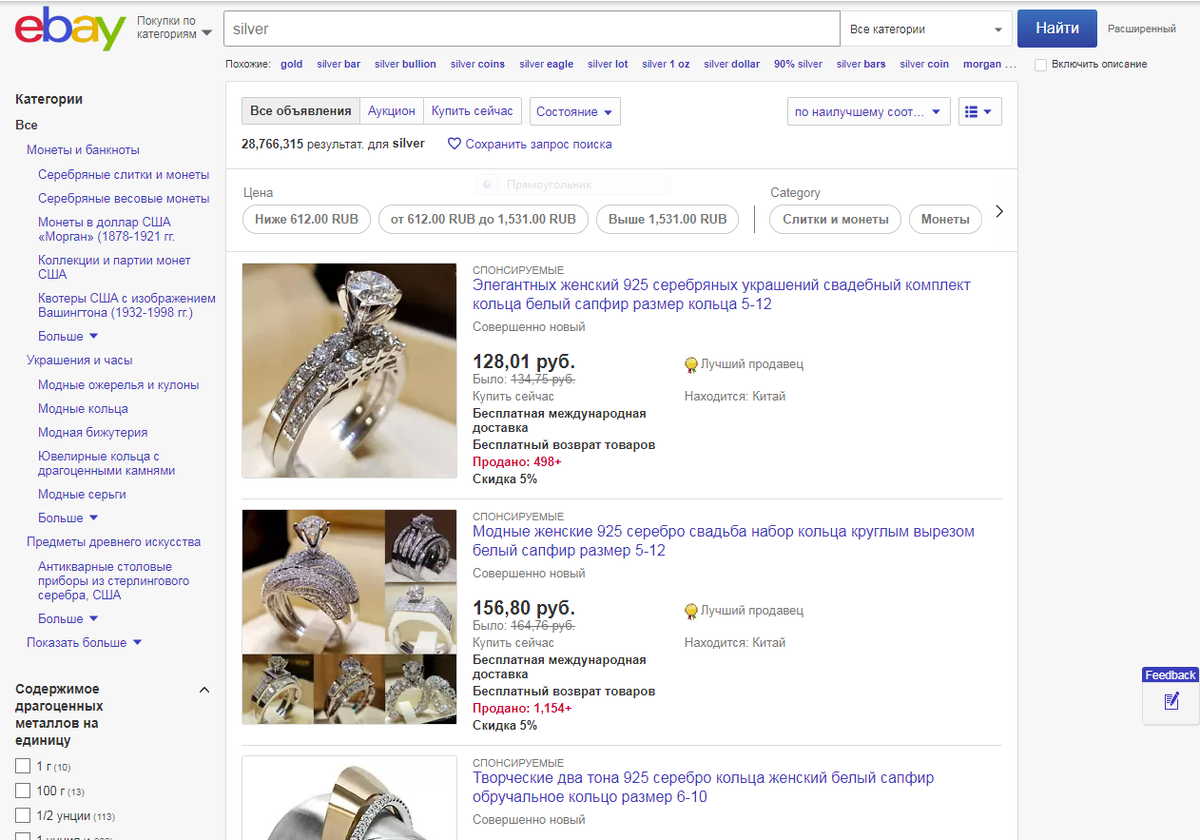1200x840 pixels.
Task: Open 'Предметы древнего искусства' category
Action: [113, 542]
